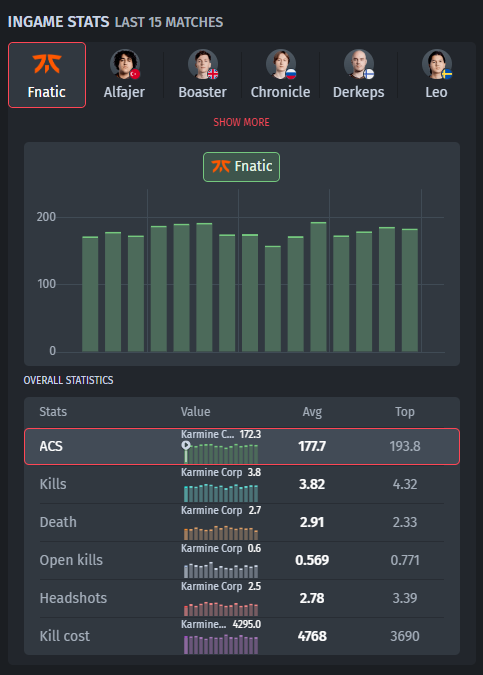Click Open kills average 0.569
Image resolution: width=483 pixels, height=675 pixels.
(312, 560)
